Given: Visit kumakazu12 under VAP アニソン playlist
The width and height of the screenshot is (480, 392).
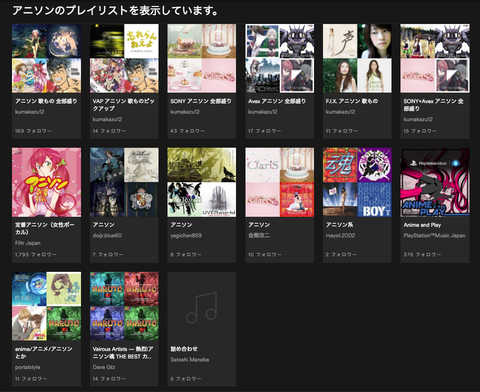Looking at the screenshot, I should [x=107, y=119].
